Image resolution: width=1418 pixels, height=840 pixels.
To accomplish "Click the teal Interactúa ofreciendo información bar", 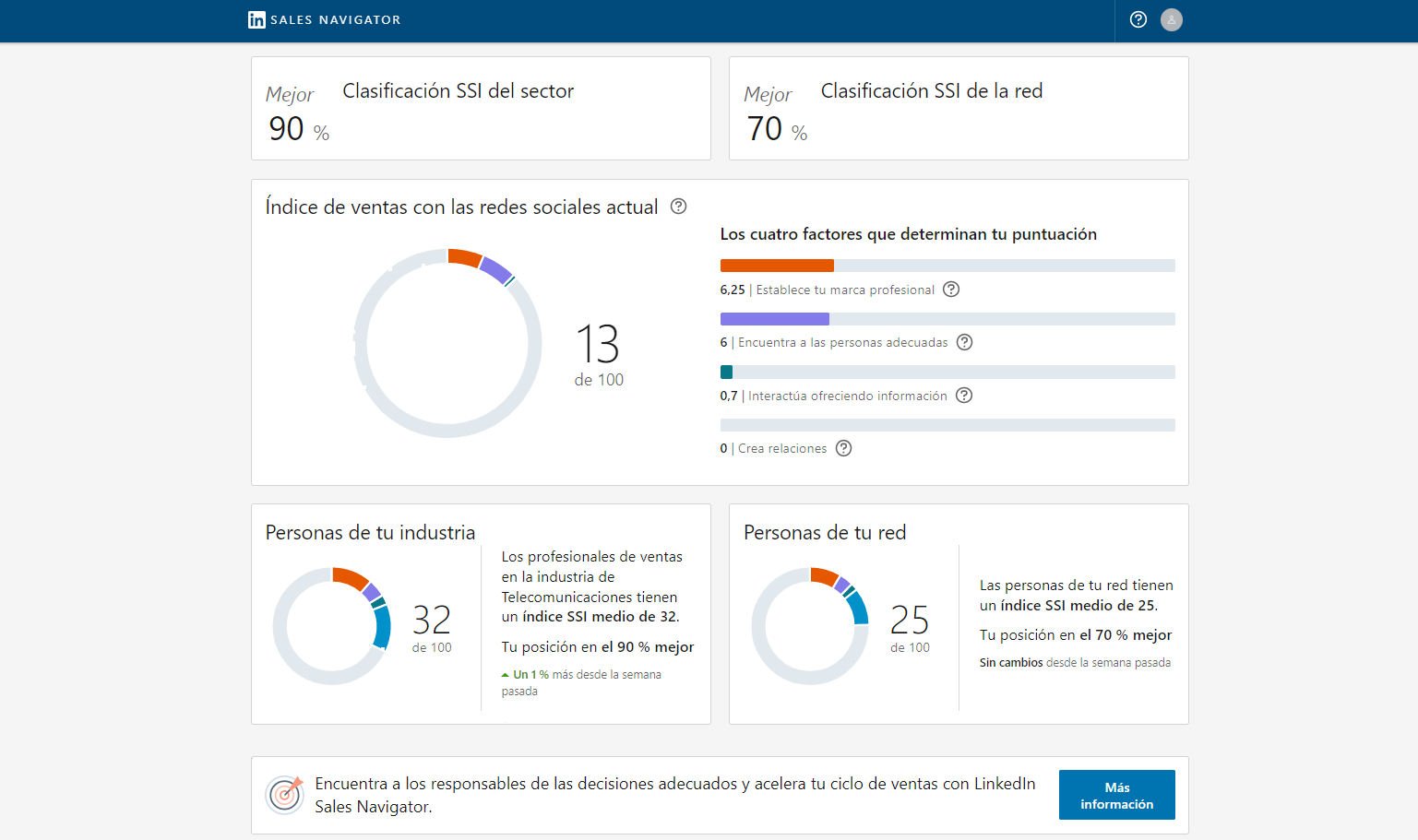I will point(726,373).
